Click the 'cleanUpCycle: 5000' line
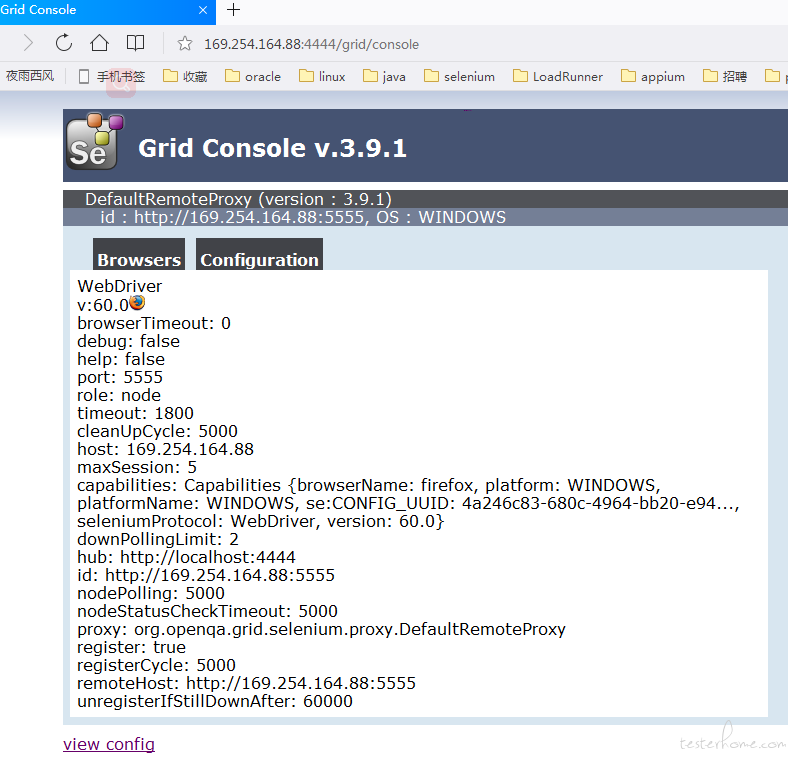This screenshot has height=760, width=788. (157, 432)
